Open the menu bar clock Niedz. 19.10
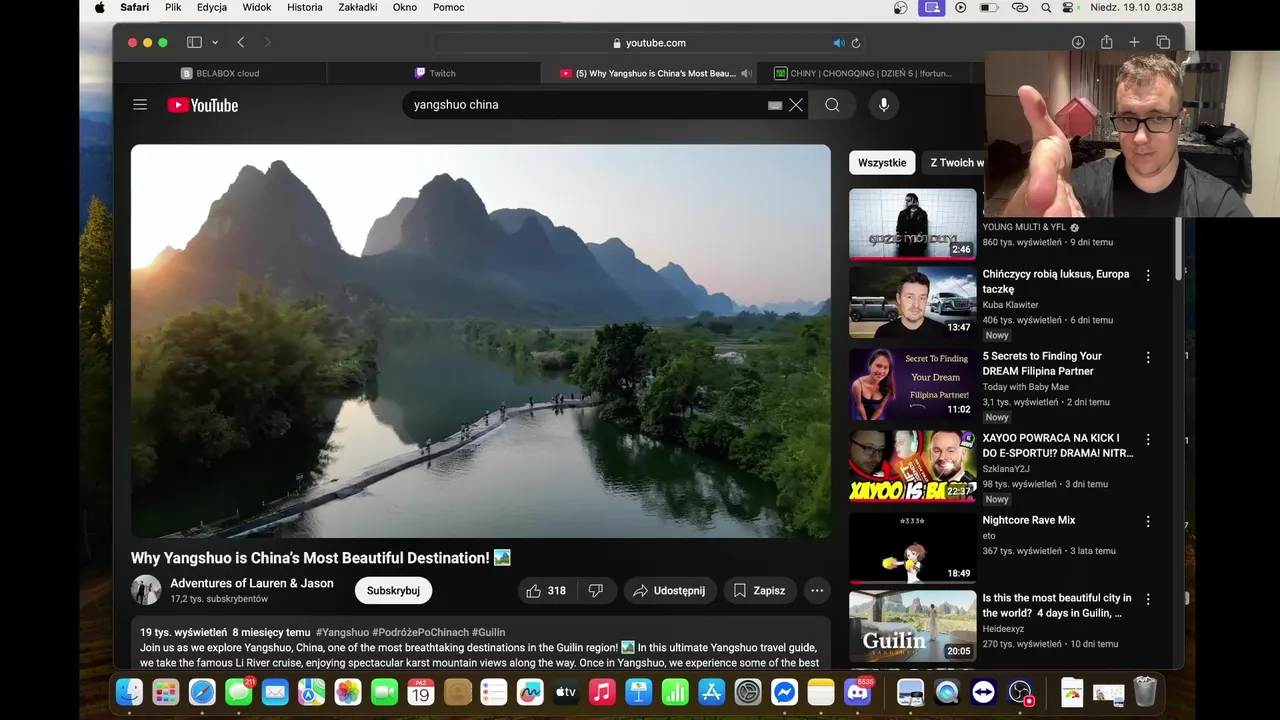1280x720 pixels. pos(1136,7)
